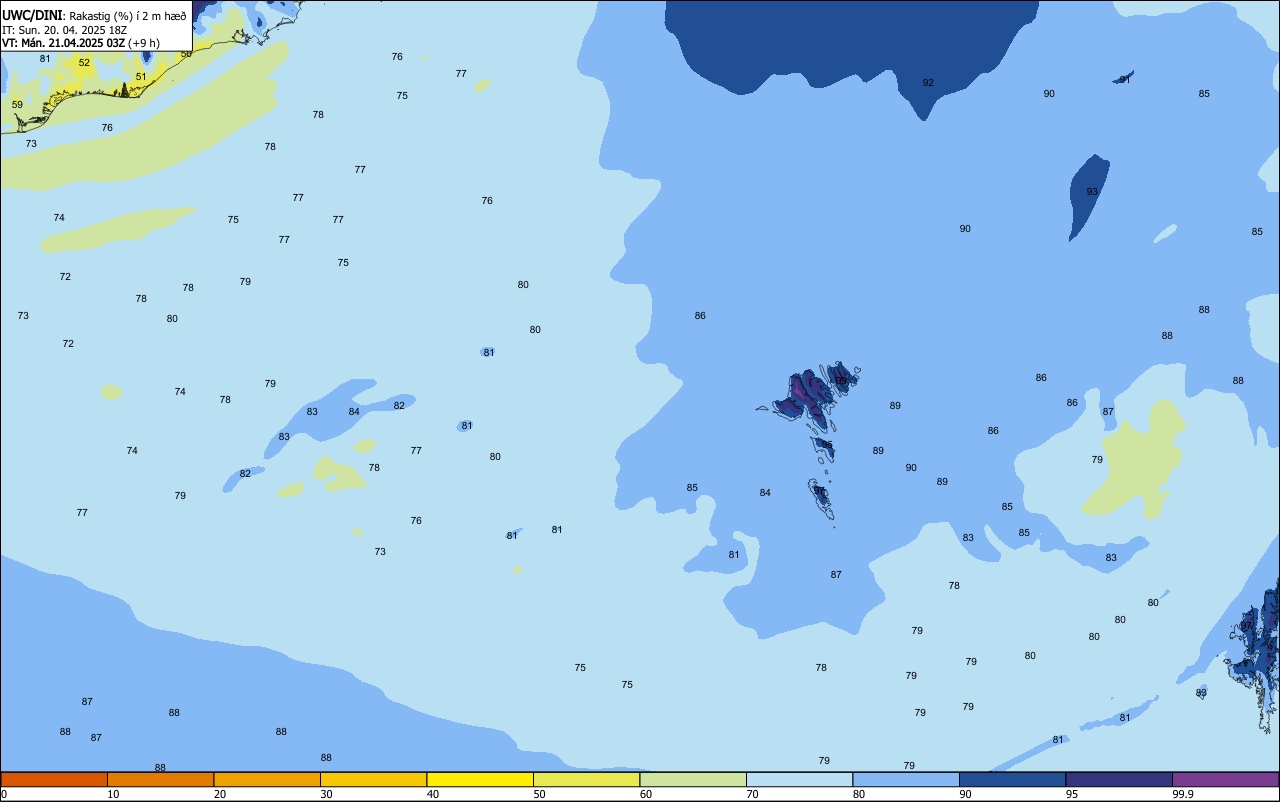Select the '52' humidity value on the map
Image resolution: width=1280 pixels, height=802 pixels.
click(x=84, y=63)
